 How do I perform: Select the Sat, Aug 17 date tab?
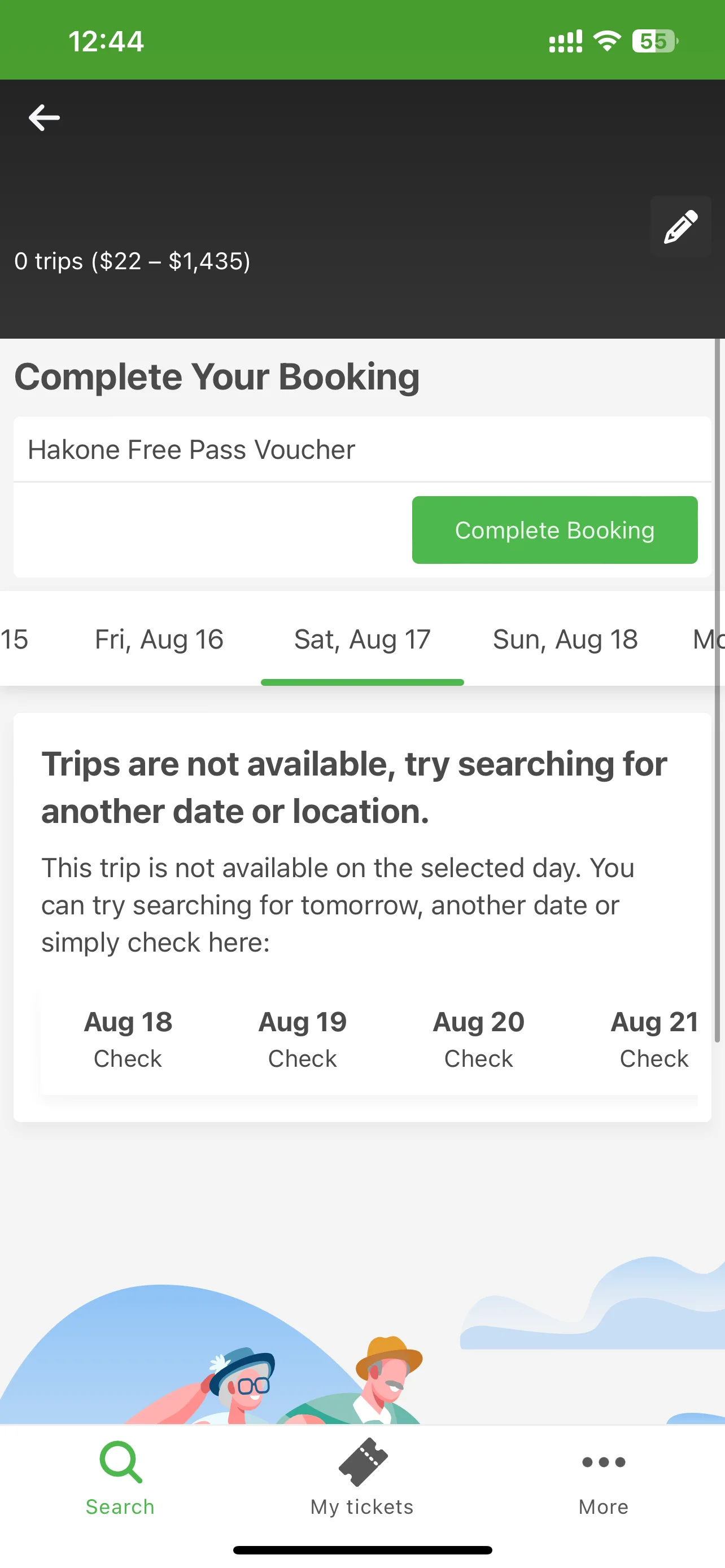(x=362, y=639)
